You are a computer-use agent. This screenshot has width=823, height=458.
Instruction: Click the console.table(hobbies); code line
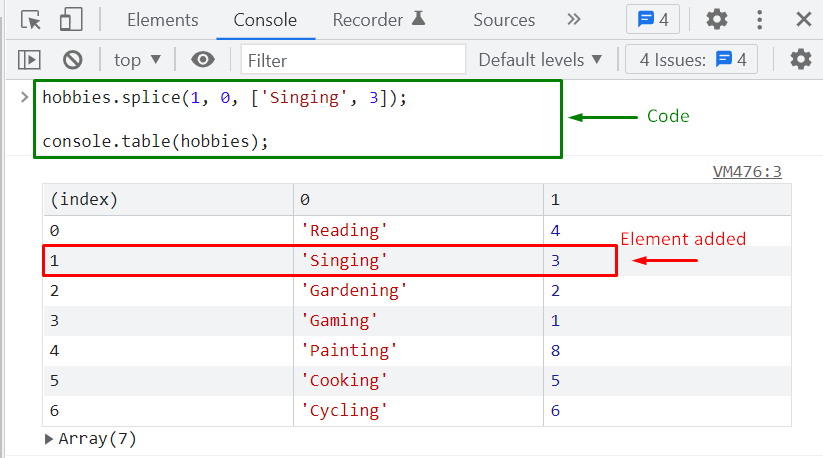pos(155,142)
